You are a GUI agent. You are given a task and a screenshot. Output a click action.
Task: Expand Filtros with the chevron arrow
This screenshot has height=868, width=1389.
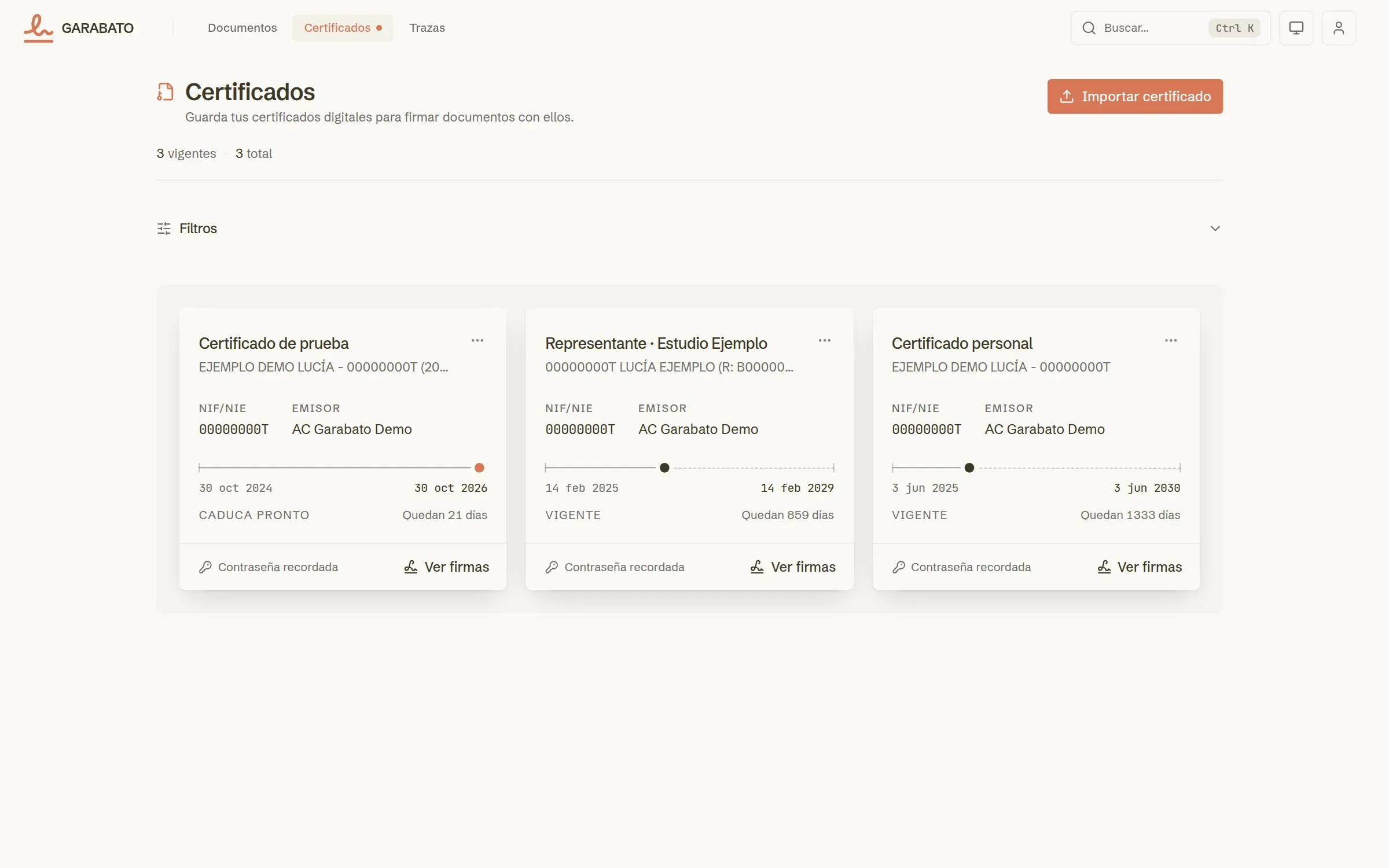pos(1215,229)
